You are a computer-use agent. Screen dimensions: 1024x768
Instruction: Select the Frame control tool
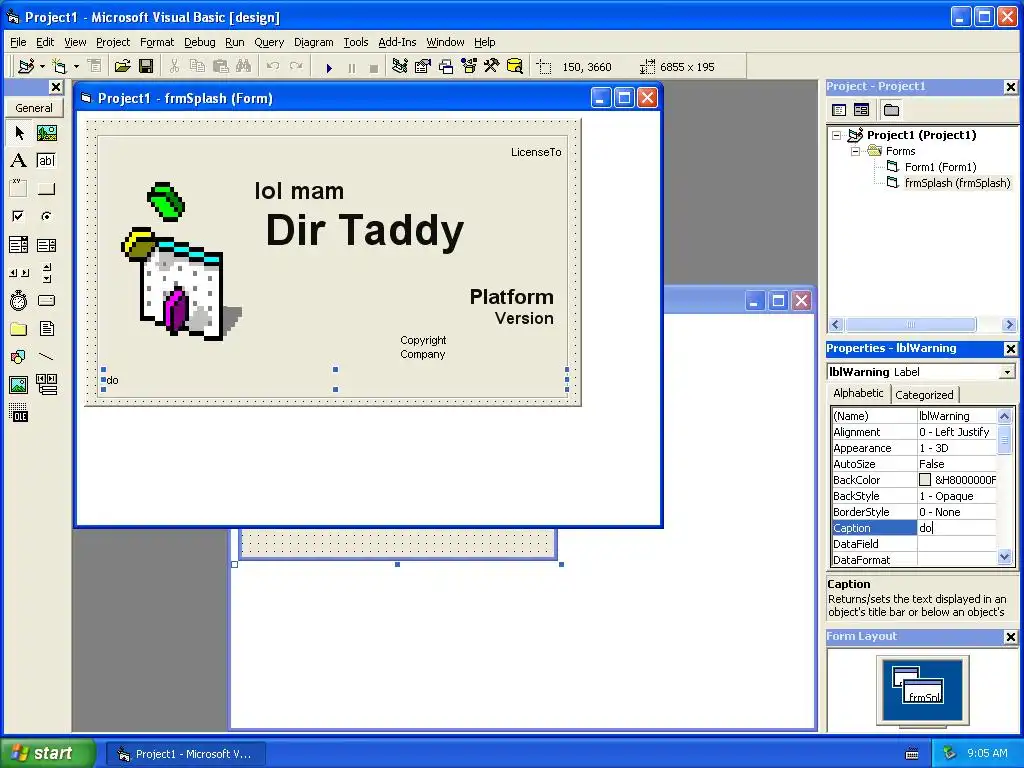coord(19,189)
